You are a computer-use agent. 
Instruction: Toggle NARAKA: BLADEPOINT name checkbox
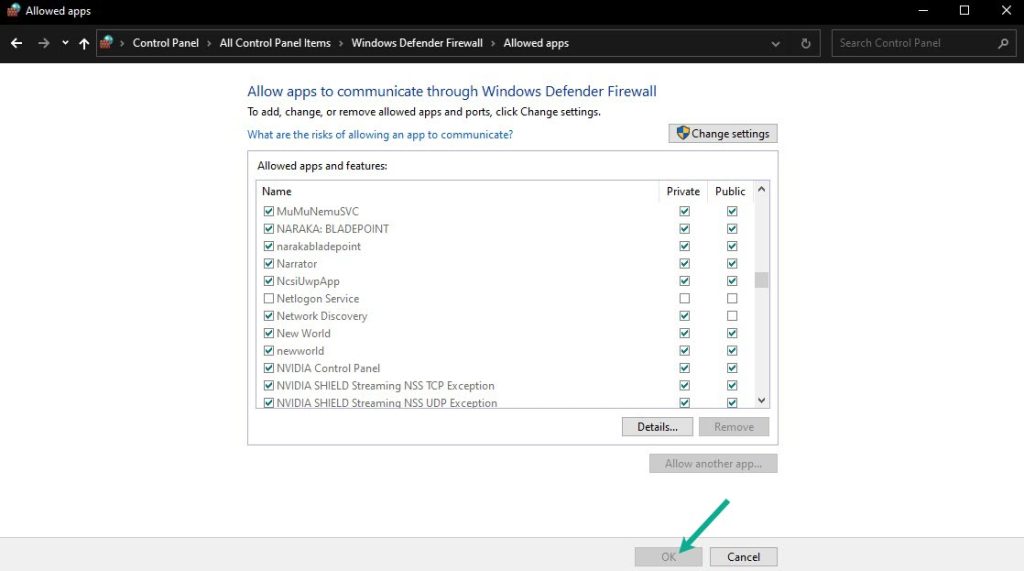click(x=268, y=229)
